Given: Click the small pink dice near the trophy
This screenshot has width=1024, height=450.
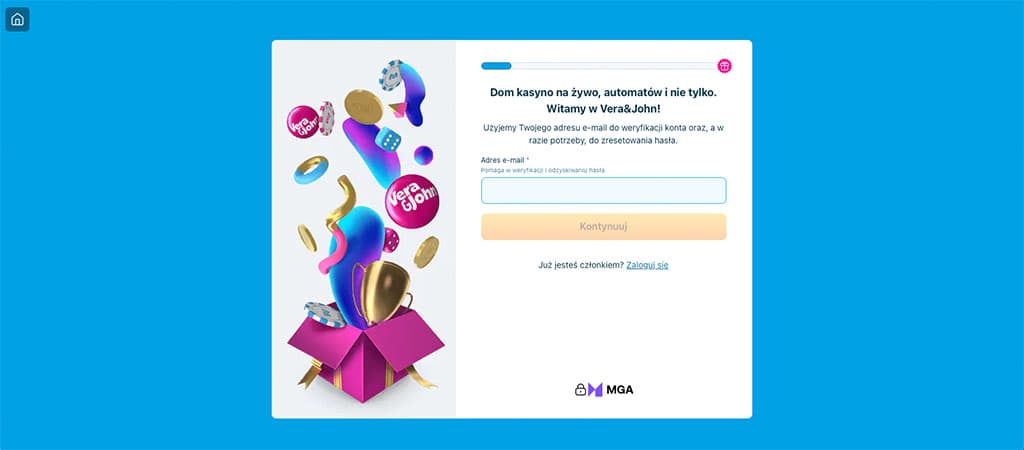Looking at the screenshot, I should pyautogui.click(x=391, y=240).
